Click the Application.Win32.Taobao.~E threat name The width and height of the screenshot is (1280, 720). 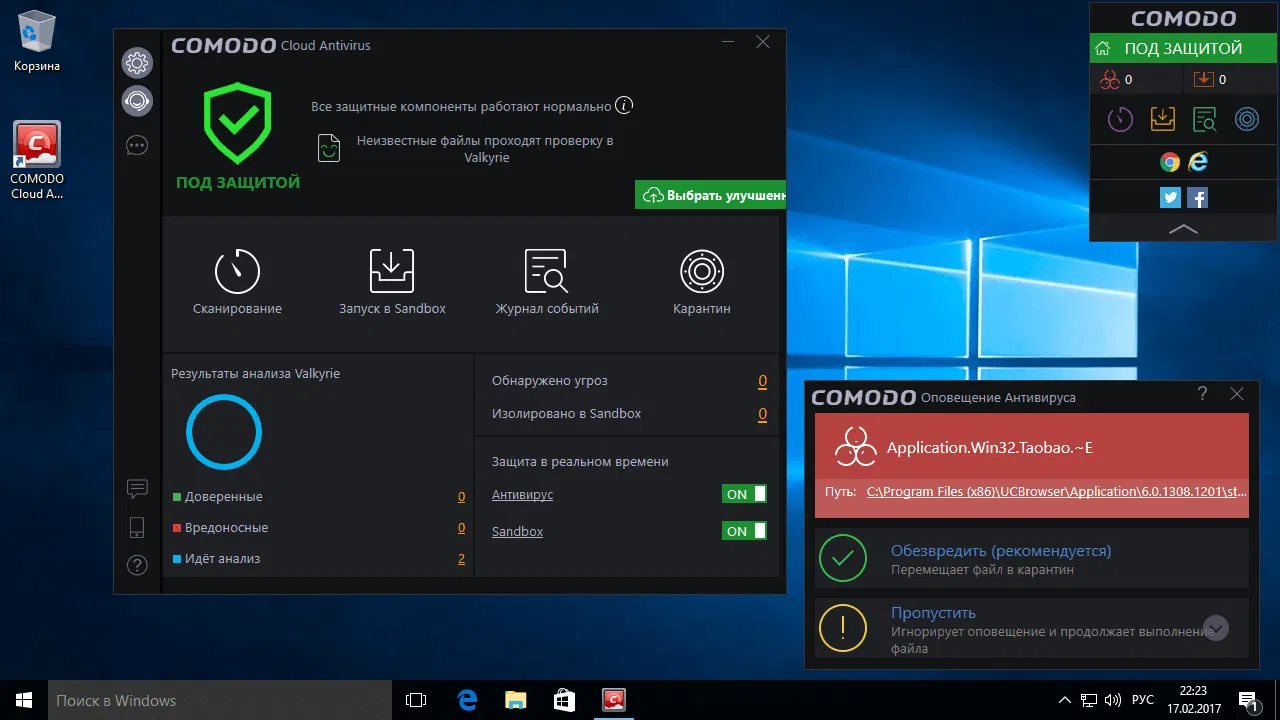pos(990,448)
